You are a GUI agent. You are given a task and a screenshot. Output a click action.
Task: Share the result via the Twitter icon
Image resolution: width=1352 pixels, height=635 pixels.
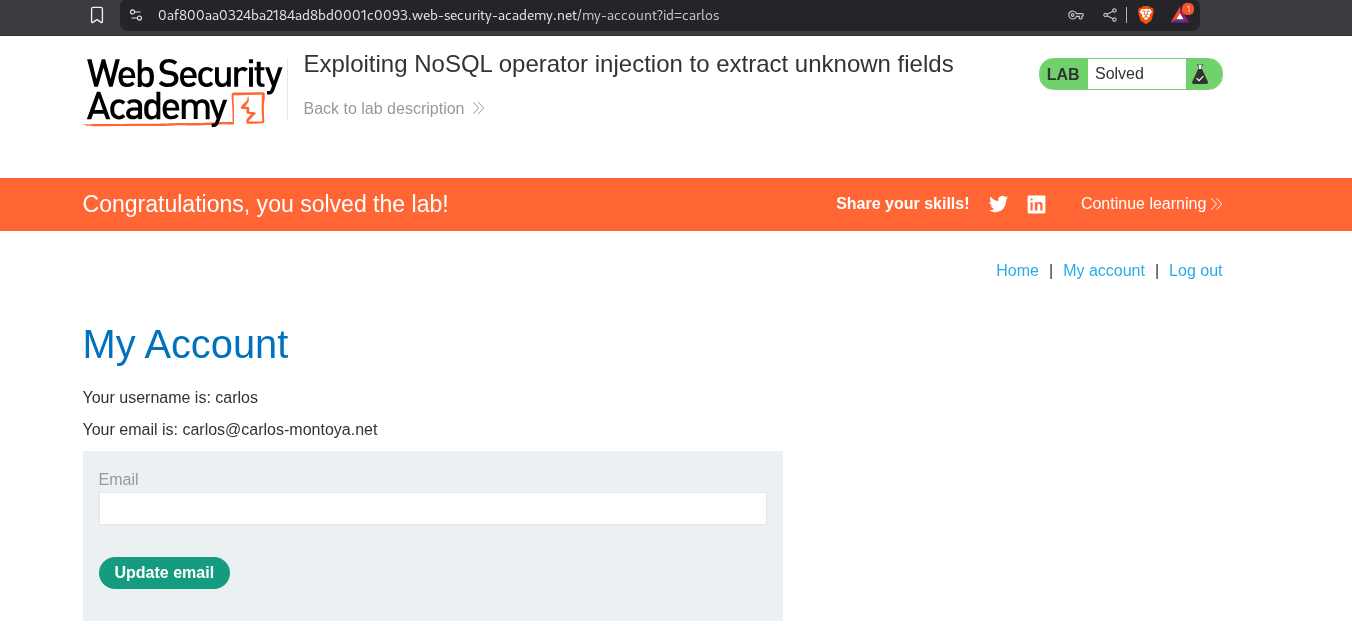998,204
